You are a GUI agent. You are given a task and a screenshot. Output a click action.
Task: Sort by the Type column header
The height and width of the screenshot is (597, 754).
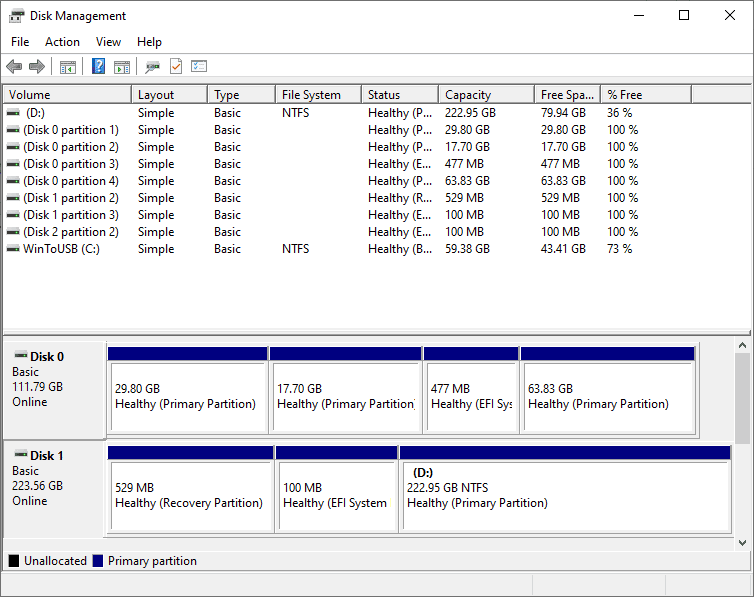(x=242, y=95)
